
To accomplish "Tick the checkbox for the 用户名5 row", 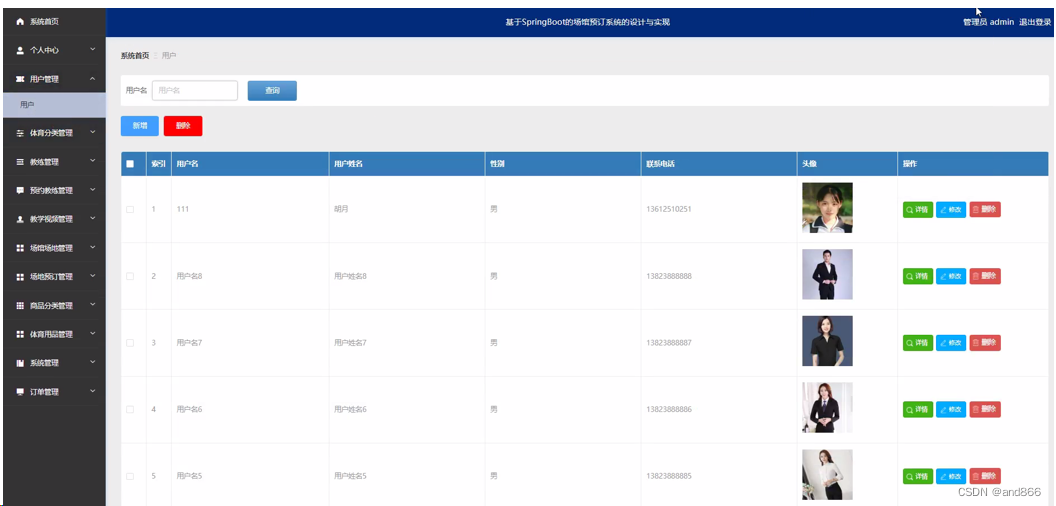I will [130, 476].
